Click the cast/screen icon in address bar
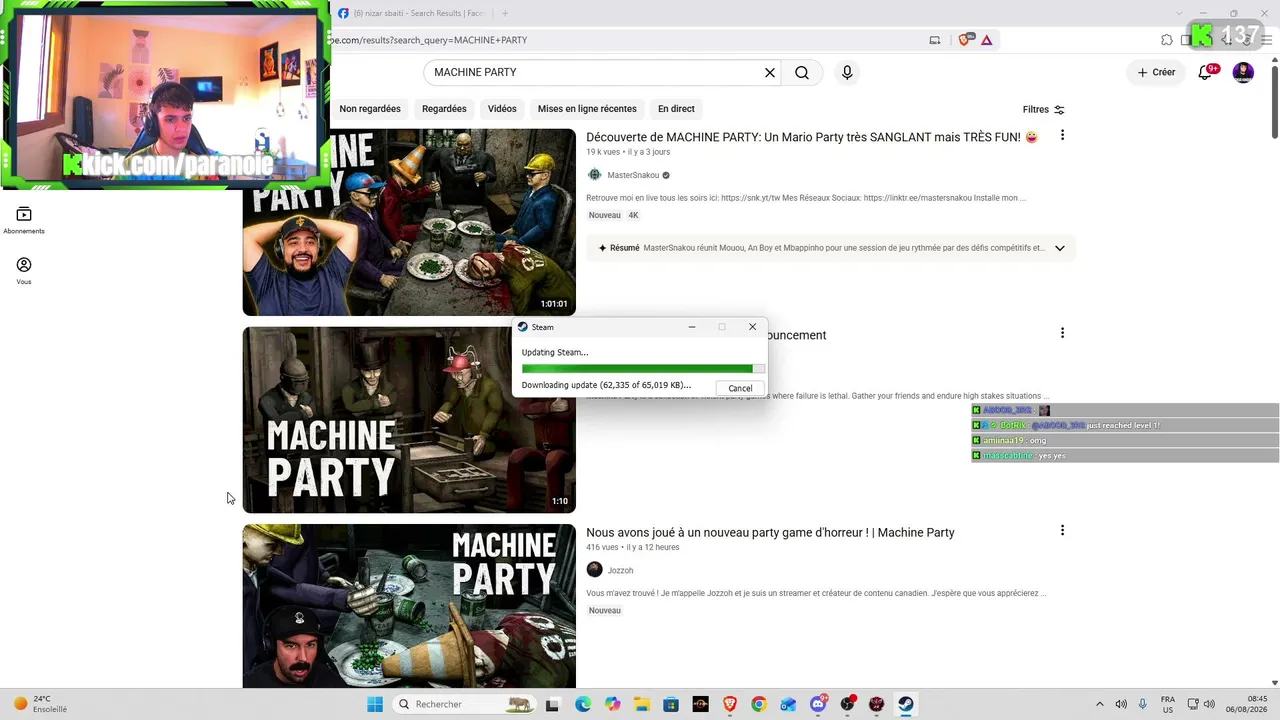Screen dimensions: 1280x720 click(935, 40)
